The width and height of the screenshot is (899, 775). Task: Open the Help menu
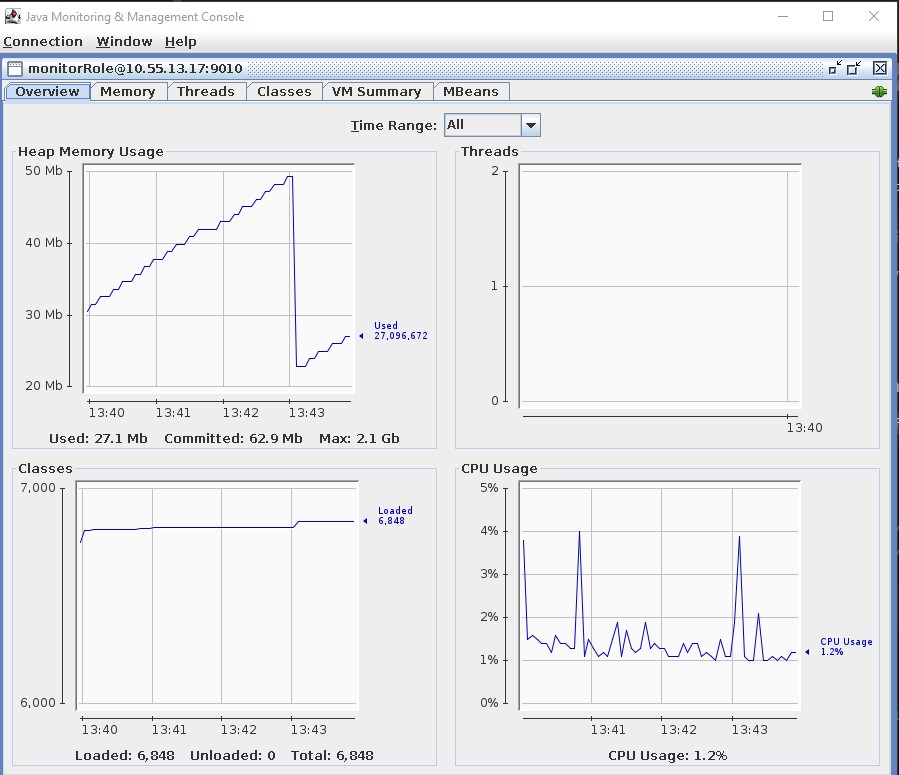pyautogui.click(x=180, y=41)
